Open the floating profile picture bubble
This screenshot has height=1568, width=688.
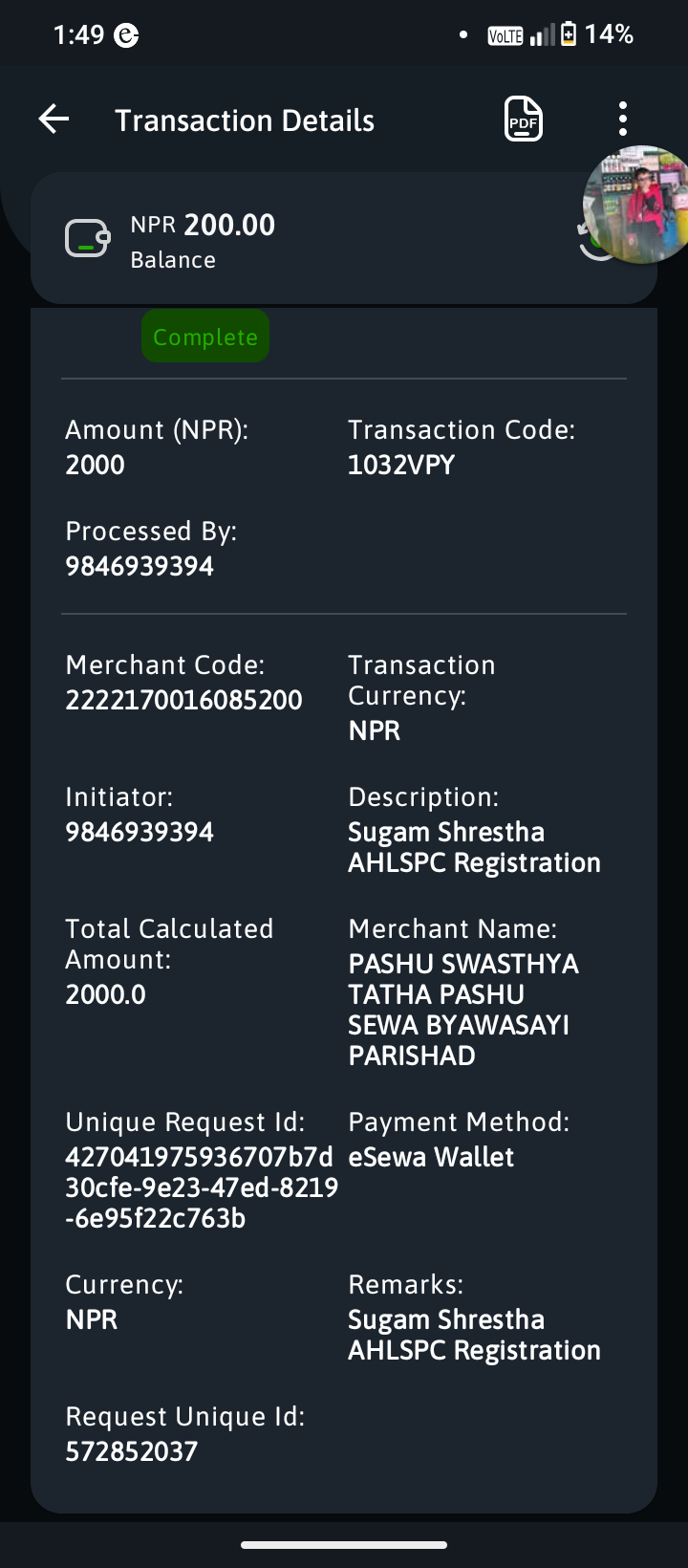[x=638, y=204]
